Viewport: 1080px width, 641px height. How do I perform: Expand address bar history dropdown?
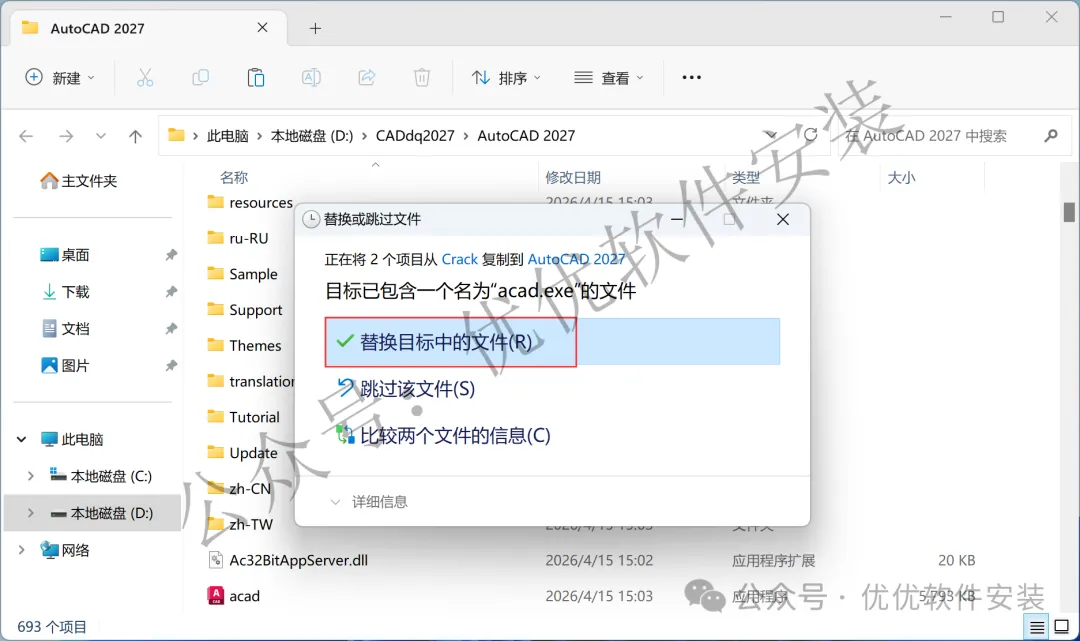(x=771, y=135)
